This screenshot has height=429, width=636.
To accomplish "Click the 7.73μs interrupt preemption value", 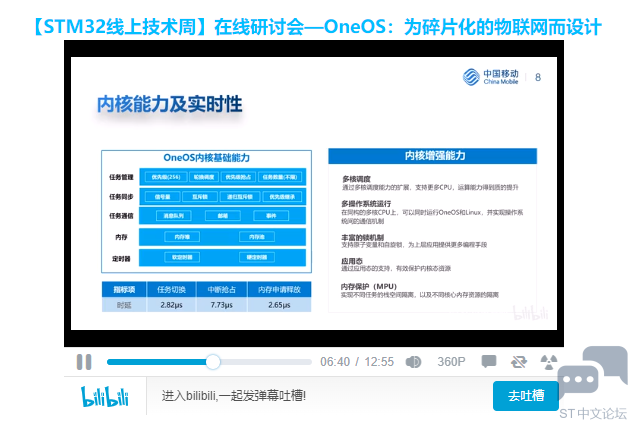I will [x=221, y=305].
